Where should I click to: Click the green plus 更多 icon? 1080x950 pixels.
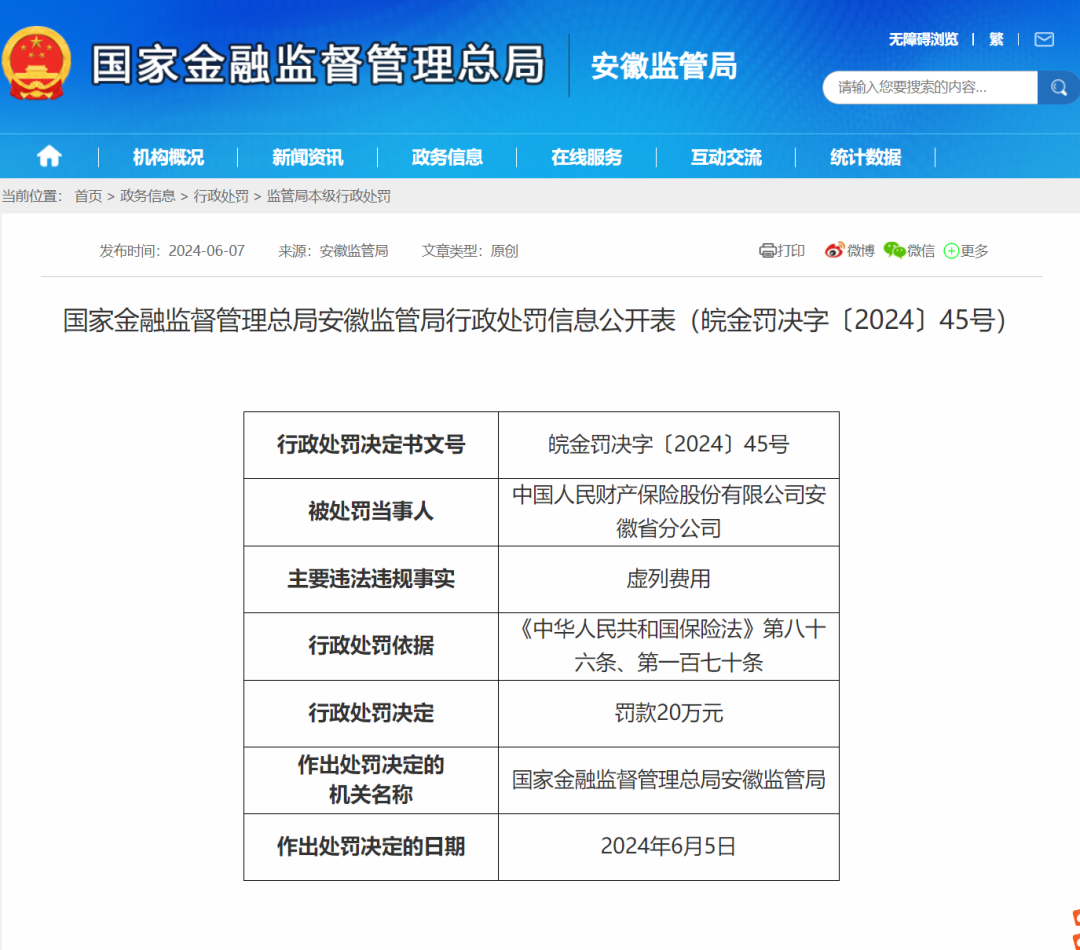point(951,251)
